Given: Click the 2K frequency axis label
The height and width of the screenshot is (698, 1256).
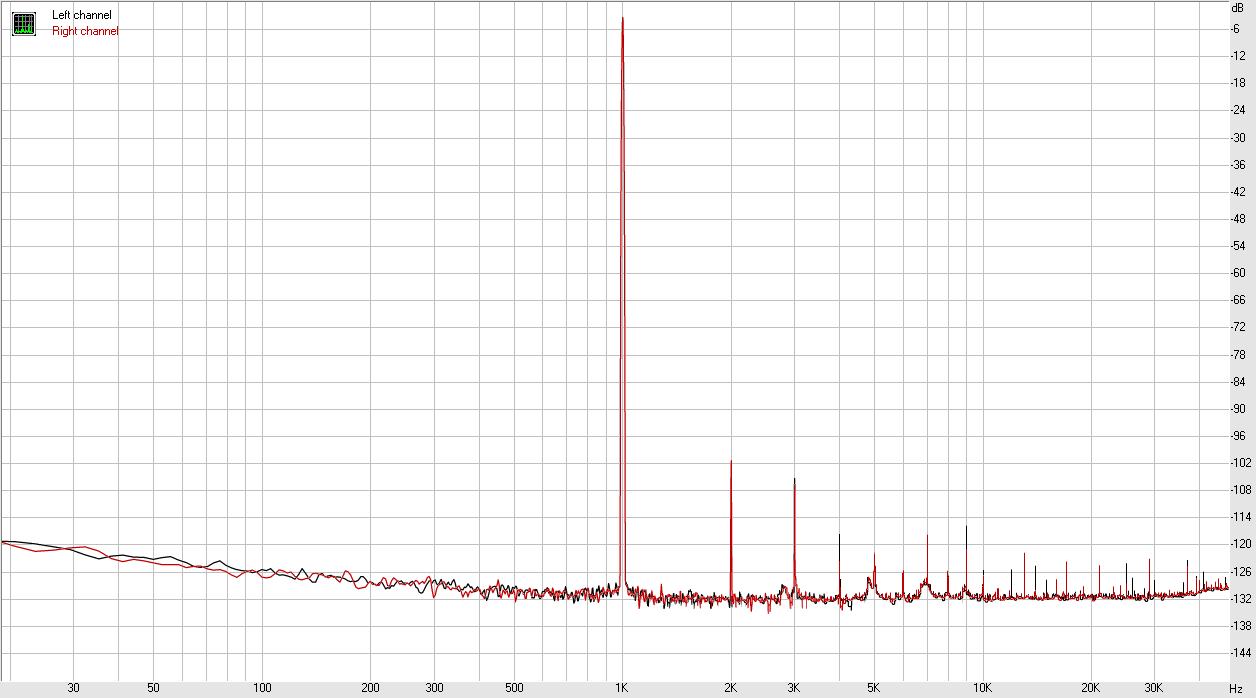Looking at the screenshot, I should [x=731, y=688].
